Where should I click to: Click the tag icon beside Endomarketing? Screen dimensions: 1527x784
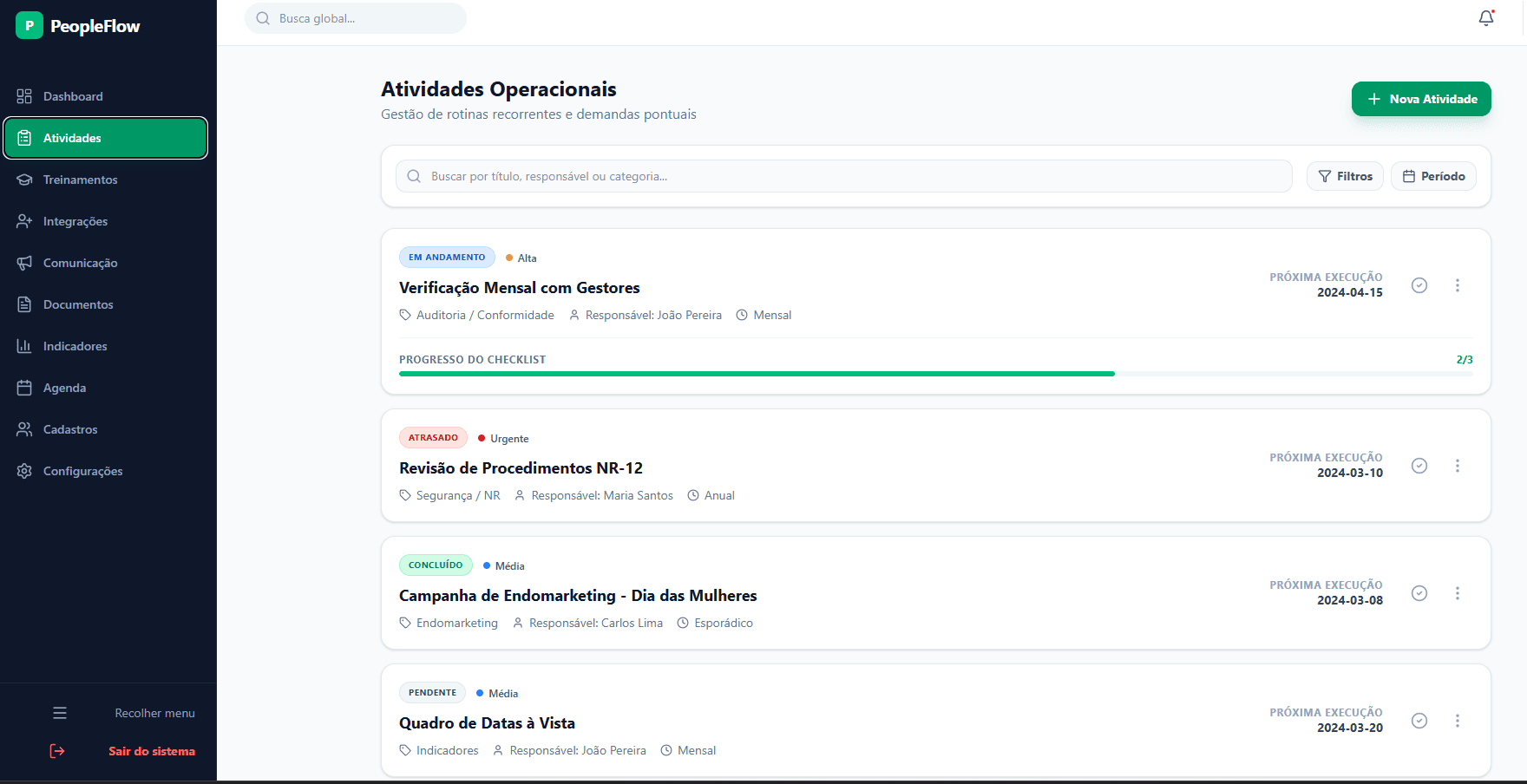405,623
